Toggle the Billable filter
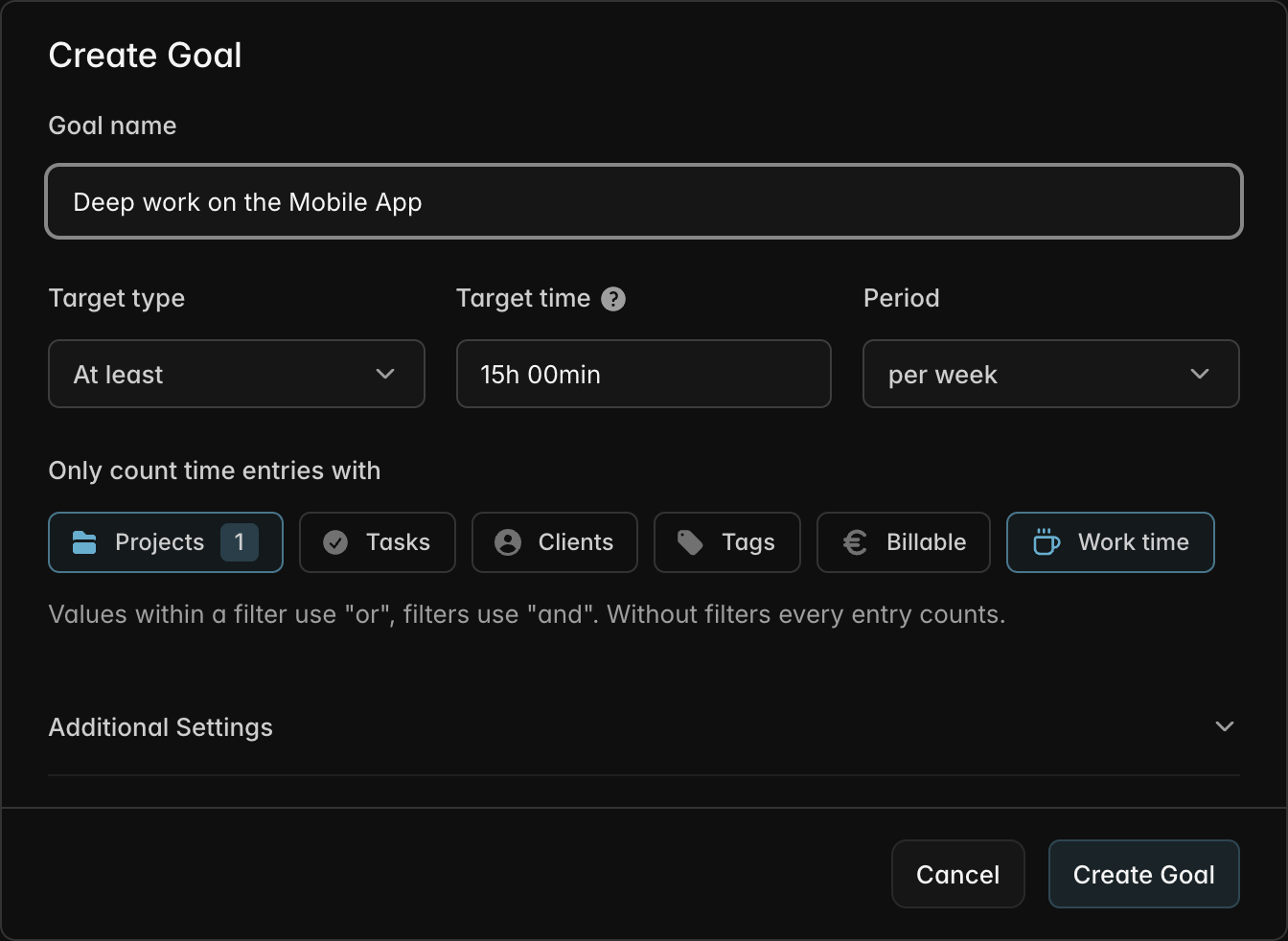The width and height of the screenshot is (1288, 941). pos(904,542)
